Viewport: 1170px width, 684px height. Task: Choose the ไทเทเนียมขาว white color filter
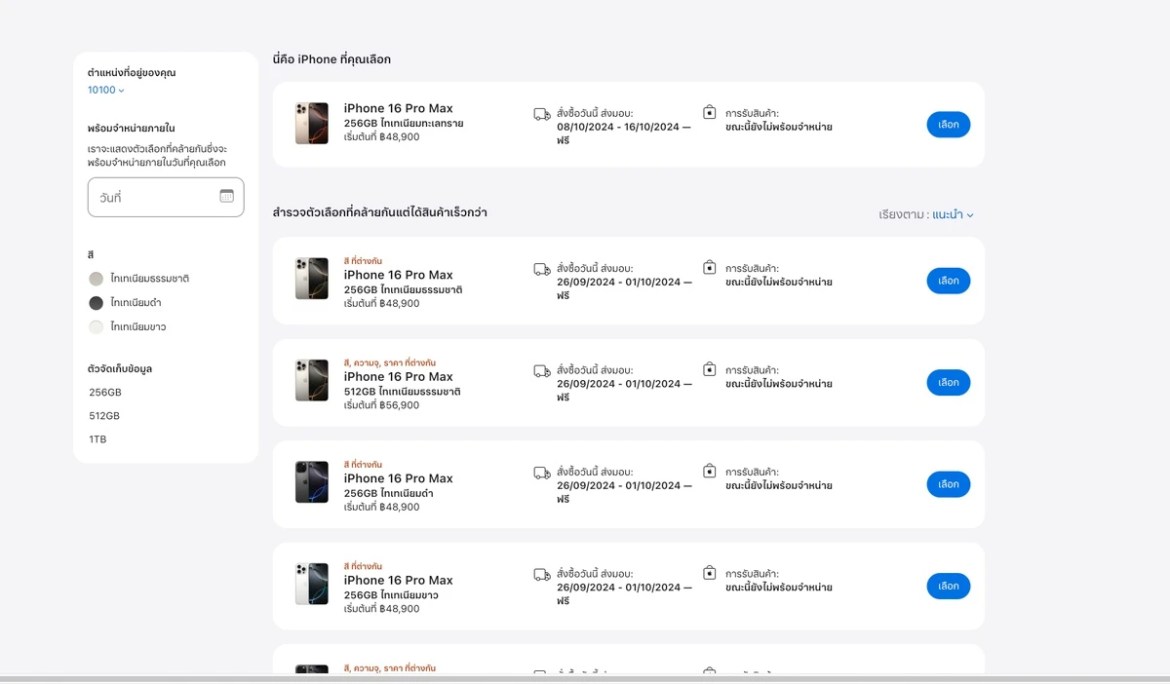point(96,327)
